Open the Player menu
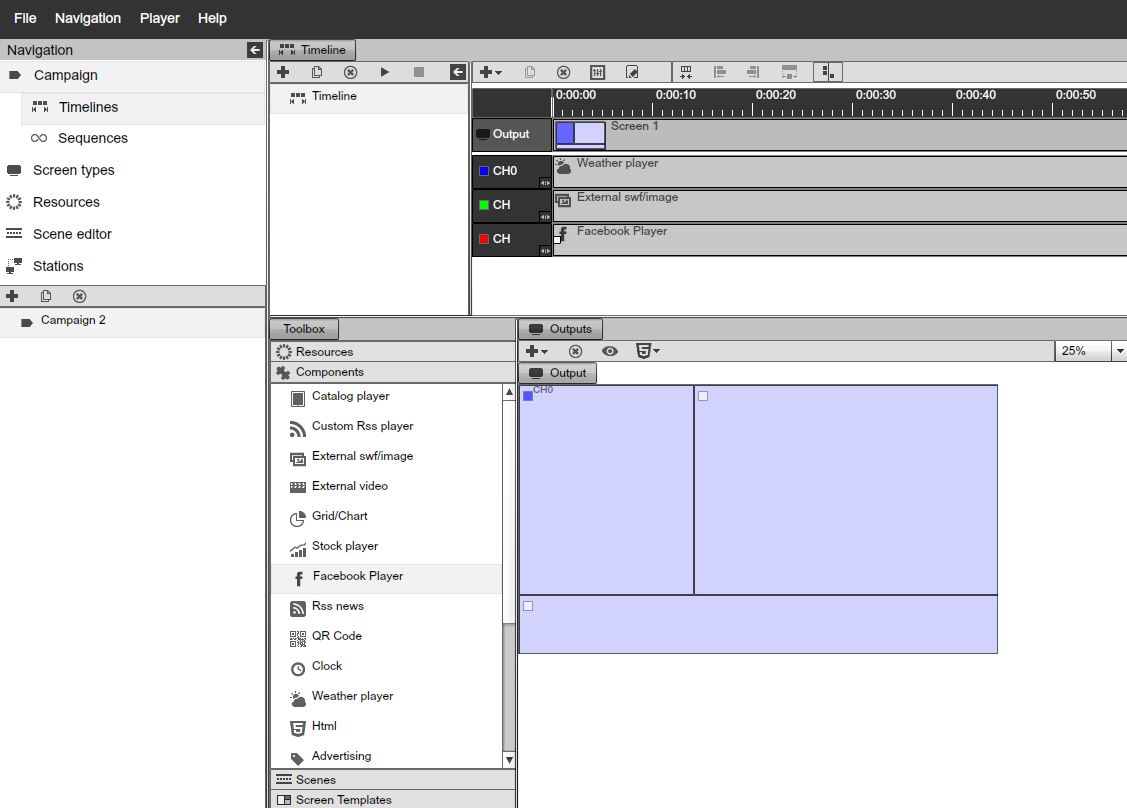This screenshot has height=808, width=1127. tap(160, 18)
